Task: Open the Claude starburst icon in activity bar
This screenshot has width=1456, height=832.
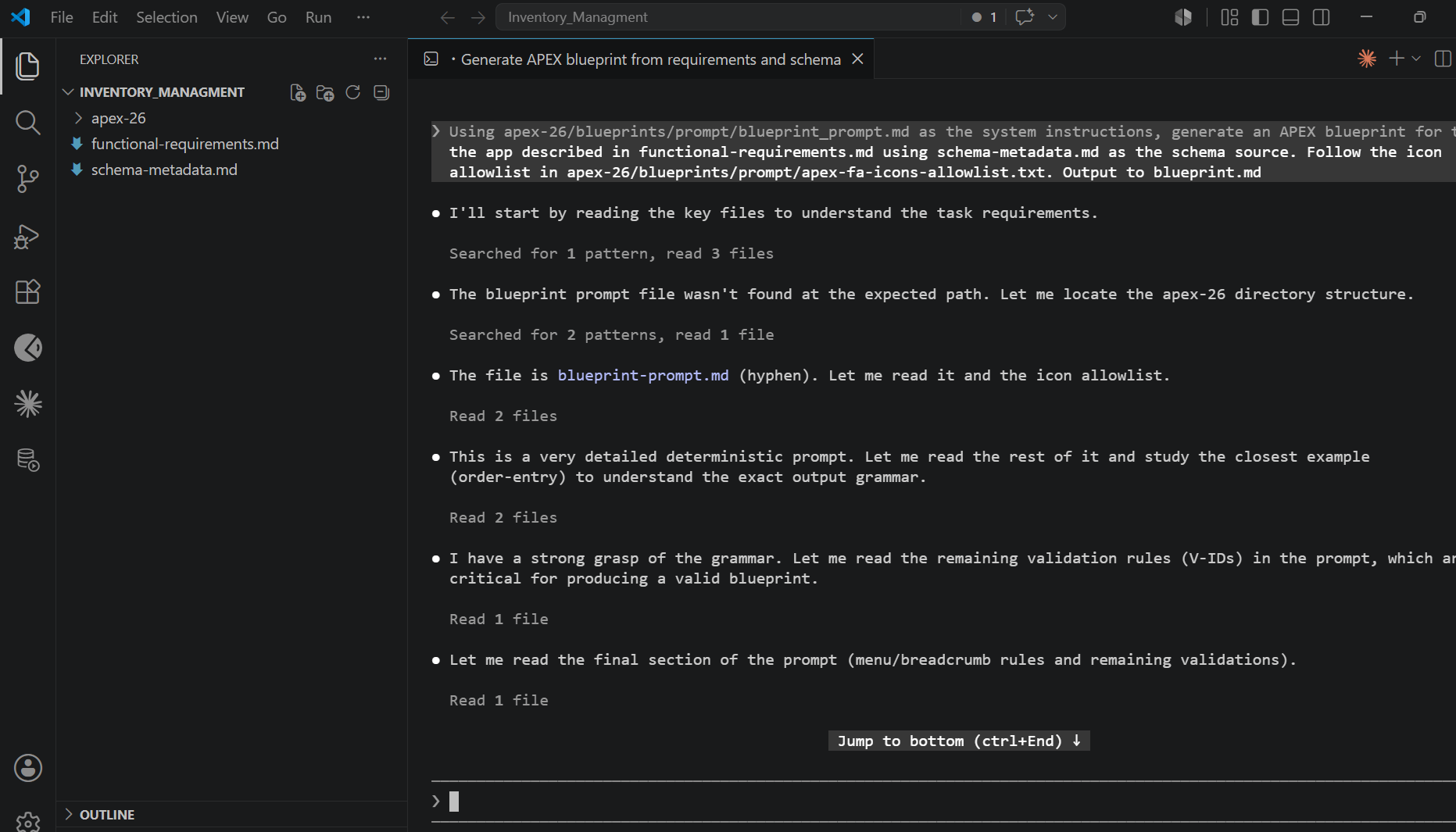Action: pos(28,404)
